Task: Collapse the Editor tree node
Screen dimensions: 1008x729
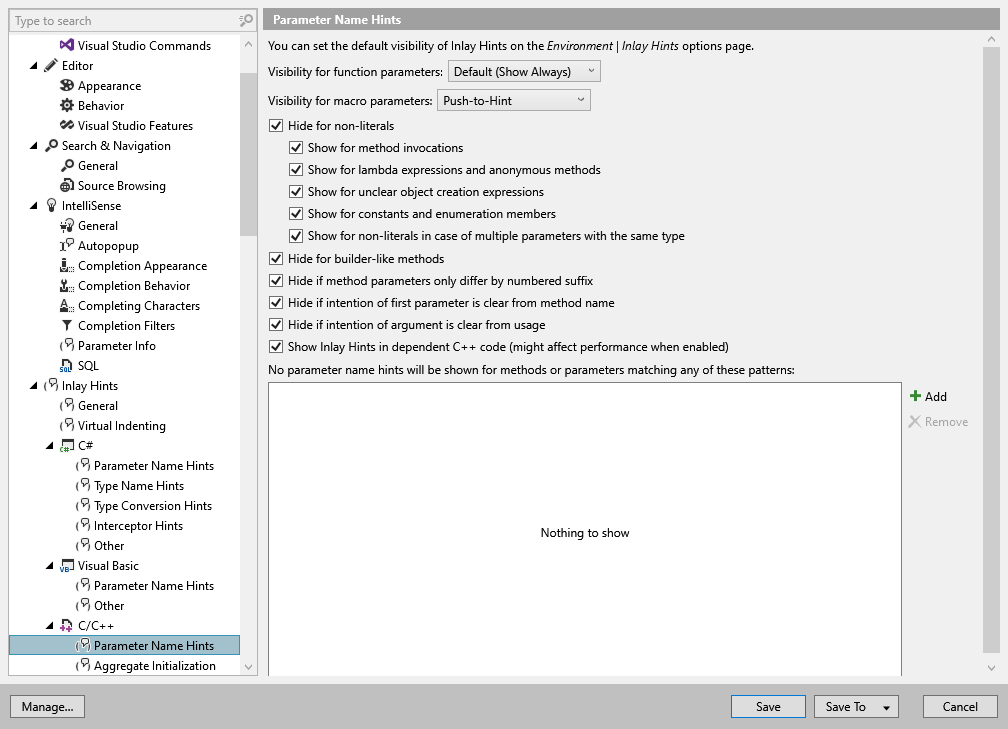Action: 33,65
